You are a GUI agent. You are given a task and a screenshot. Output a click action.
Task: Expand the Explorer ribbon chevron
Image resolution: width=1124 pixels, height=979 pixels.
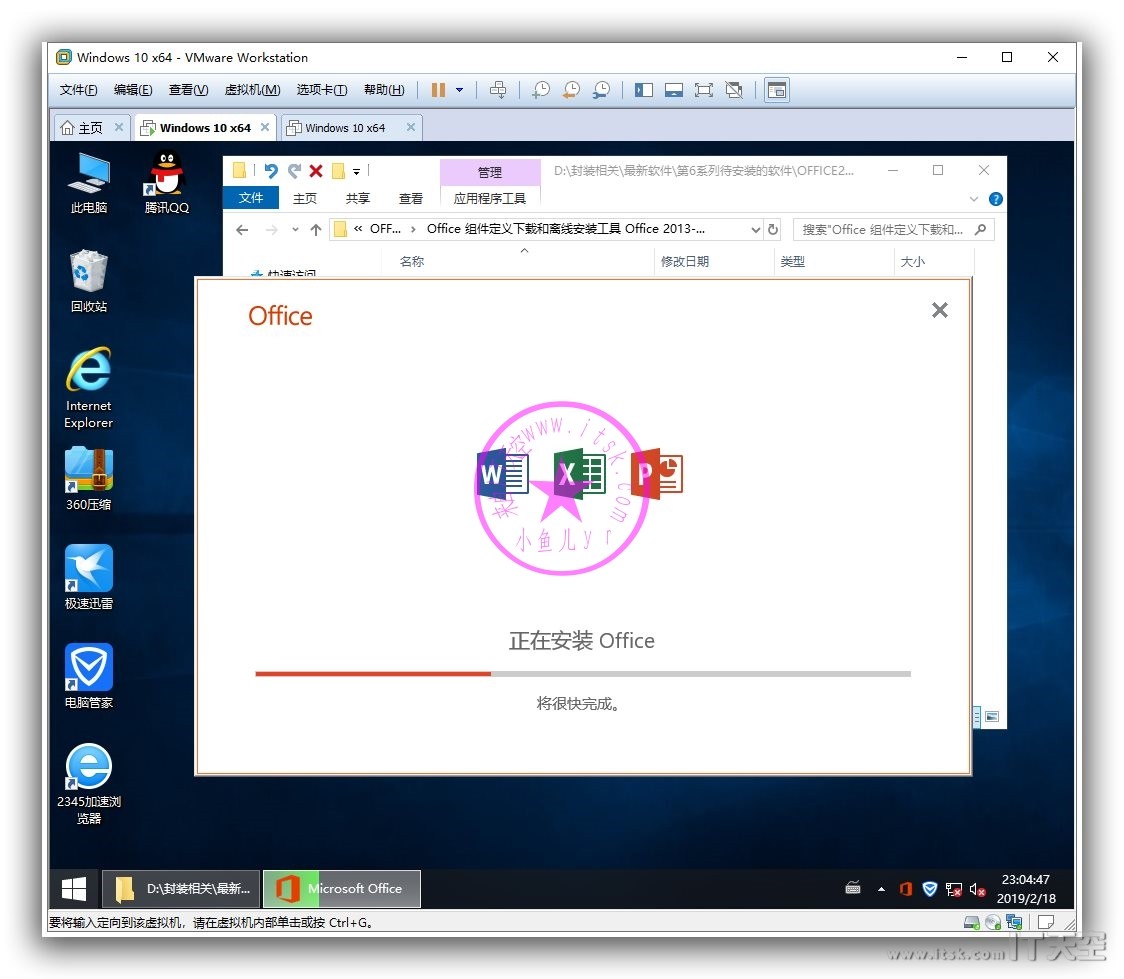point(973,199)
